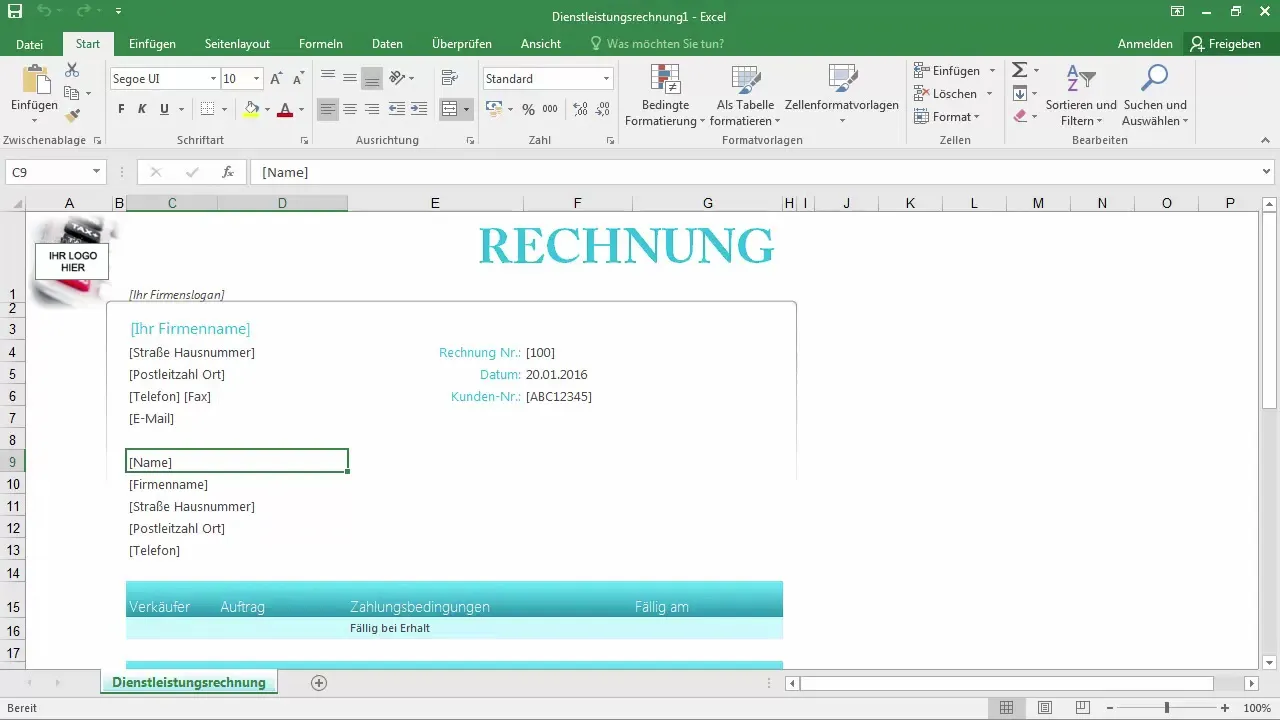
Task: Decrease font size with the smaller A icon
Action: (x=298, y=78)
